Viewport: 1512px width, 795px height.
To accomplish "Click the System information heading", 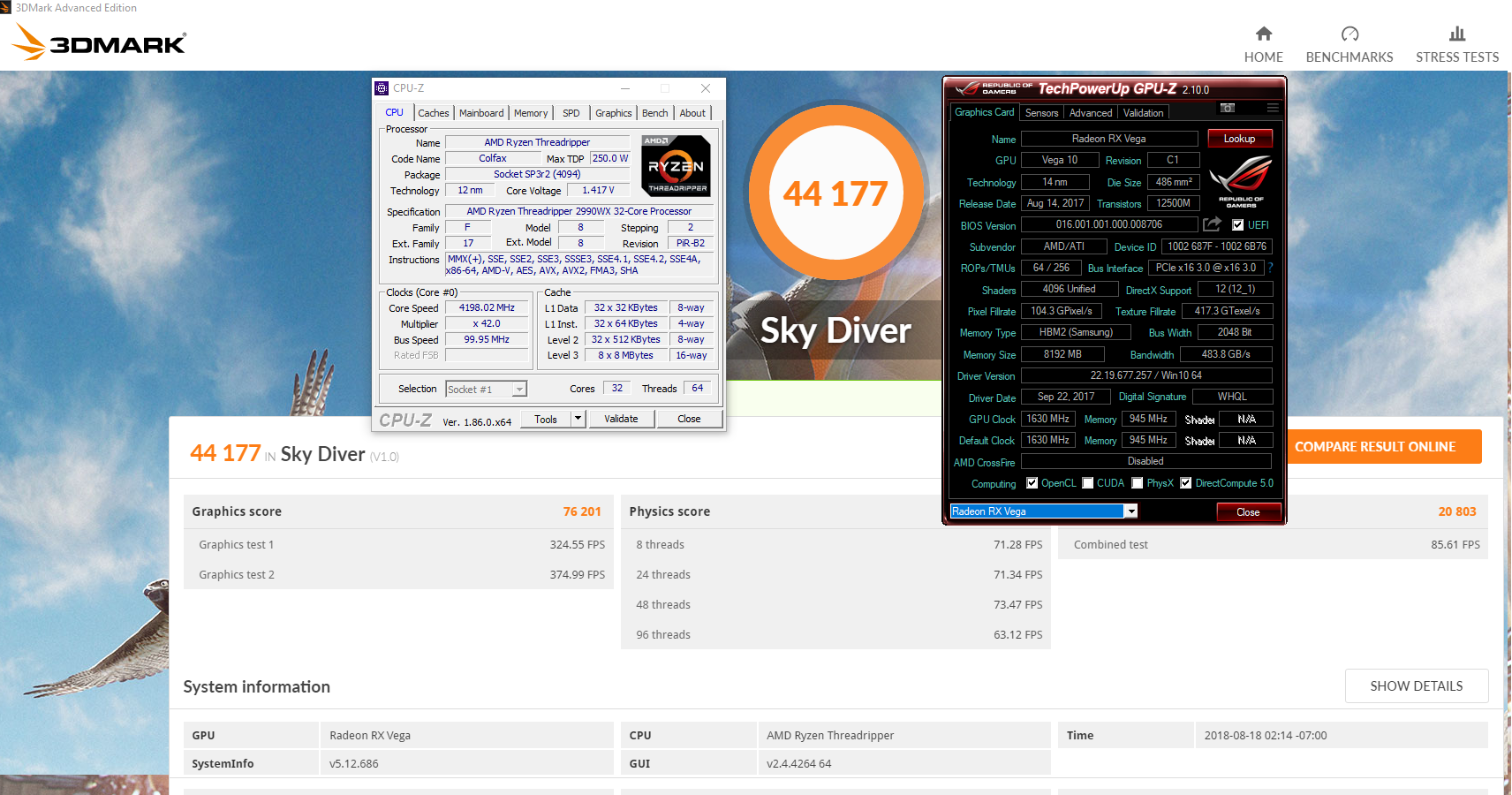I will 257,687.
